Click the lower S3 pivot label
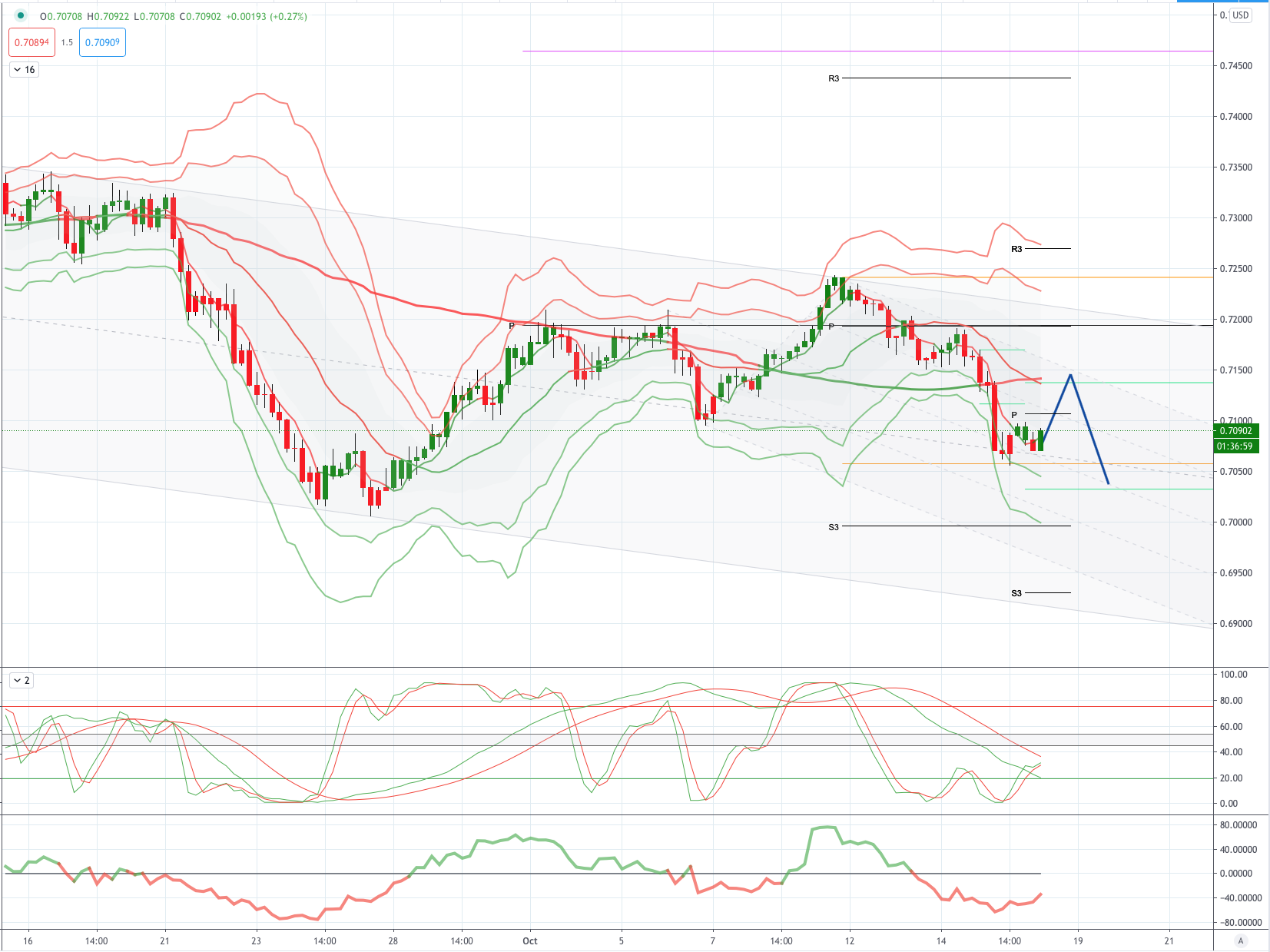This screenshot has width=1270, height=952. point(1016,593)
